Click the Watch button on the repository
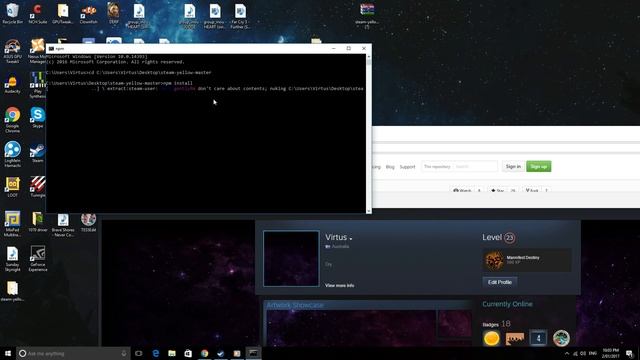 (x=462, y=191)
